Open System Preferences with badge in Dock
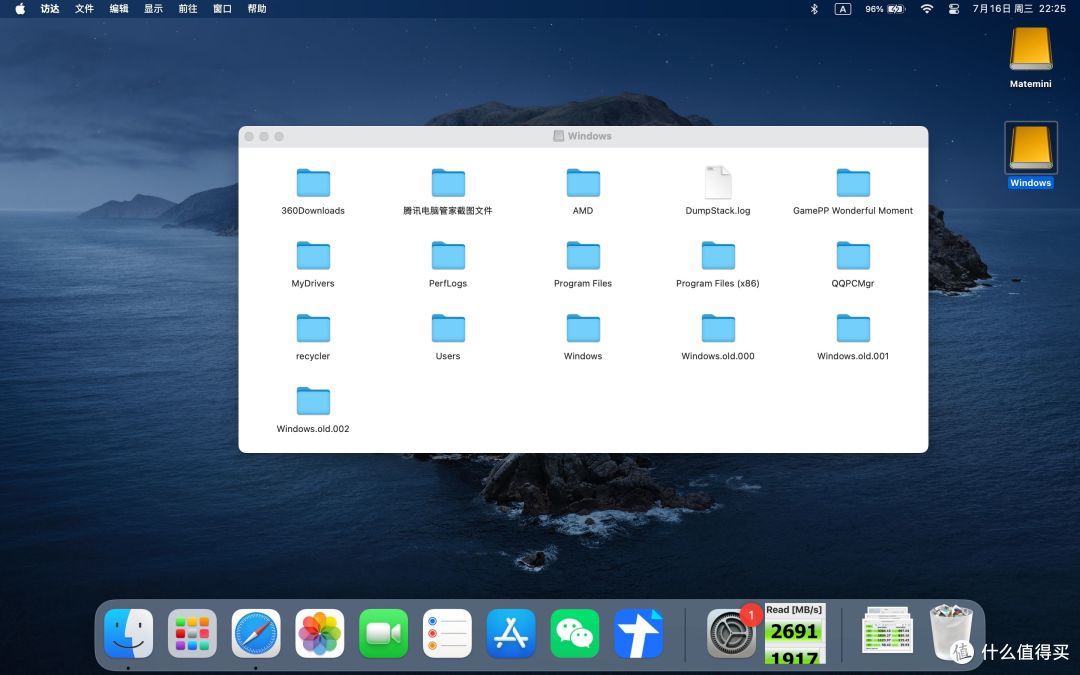The width and height of the screenshot is (1080, 675). click(x=731, y=634)
